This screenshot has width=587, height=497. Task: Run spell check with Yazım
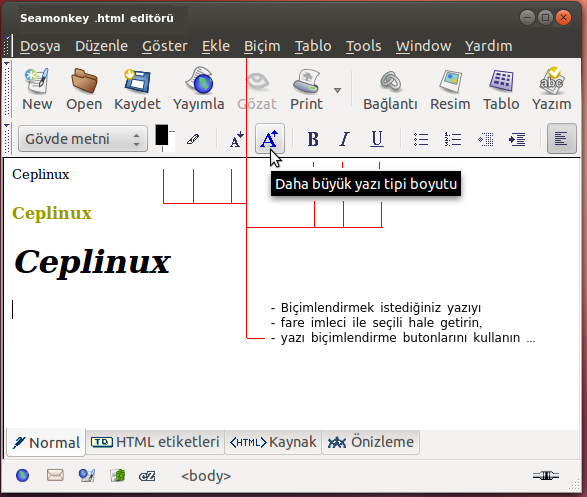[552, 89]
